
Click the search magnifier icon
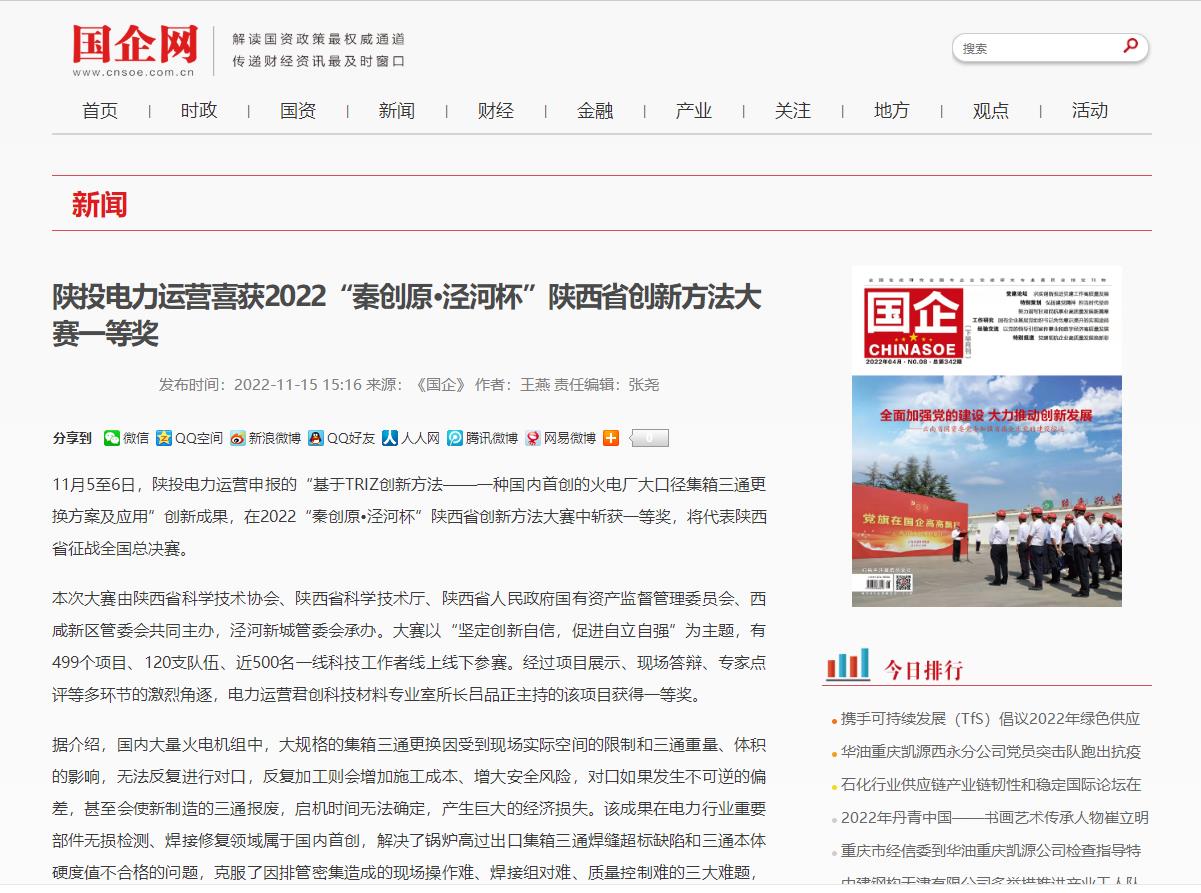tap(1130, 46)
